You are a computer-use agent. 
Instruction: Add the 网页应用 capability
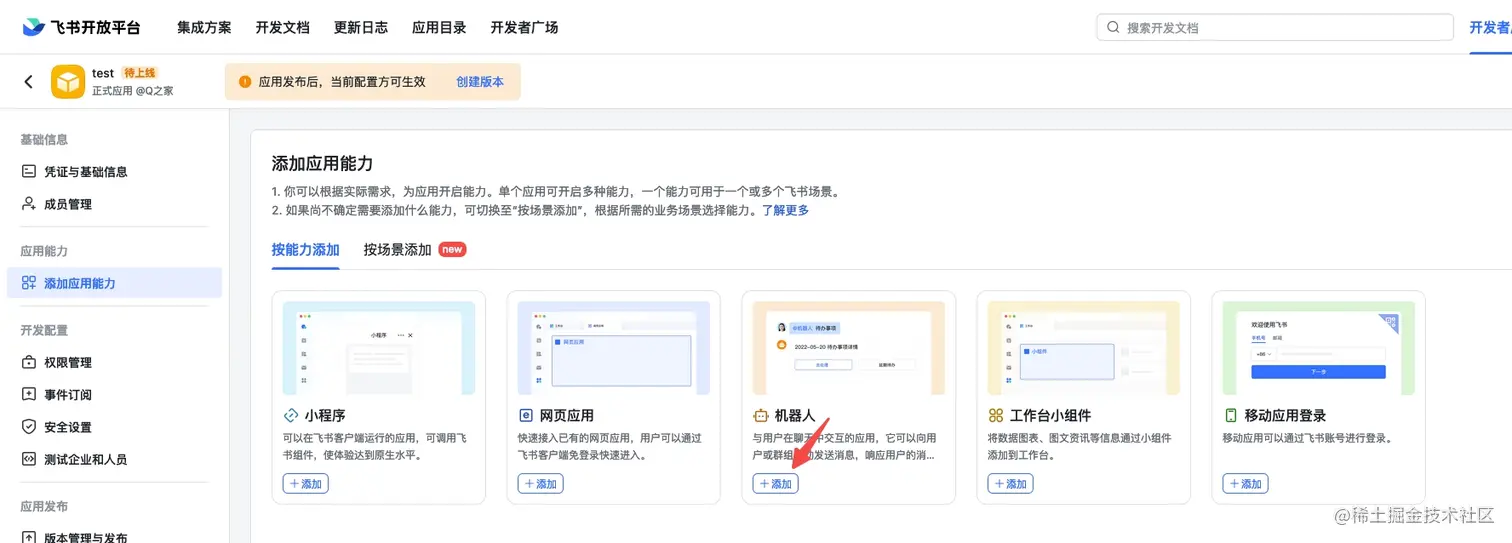coord(541,484)
